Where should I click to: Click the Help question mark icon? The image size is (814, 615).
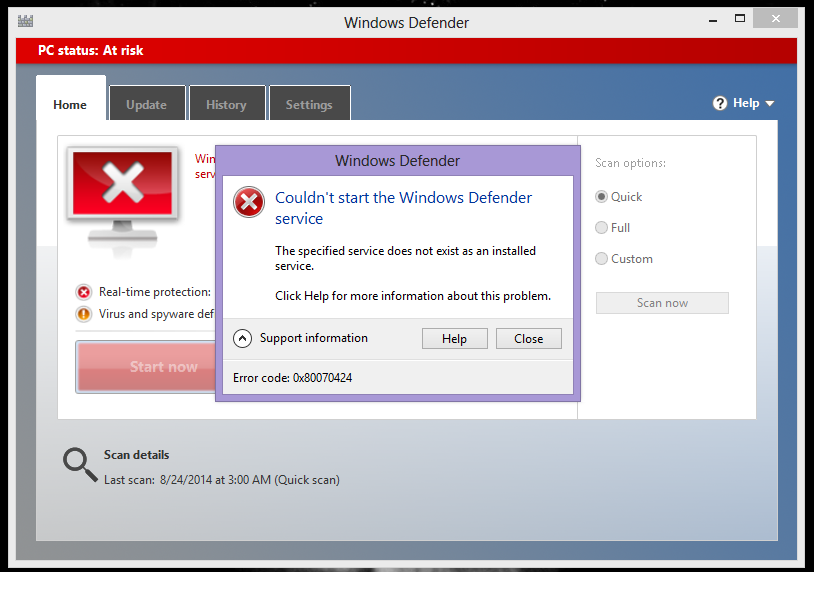(x=720, y=102)
